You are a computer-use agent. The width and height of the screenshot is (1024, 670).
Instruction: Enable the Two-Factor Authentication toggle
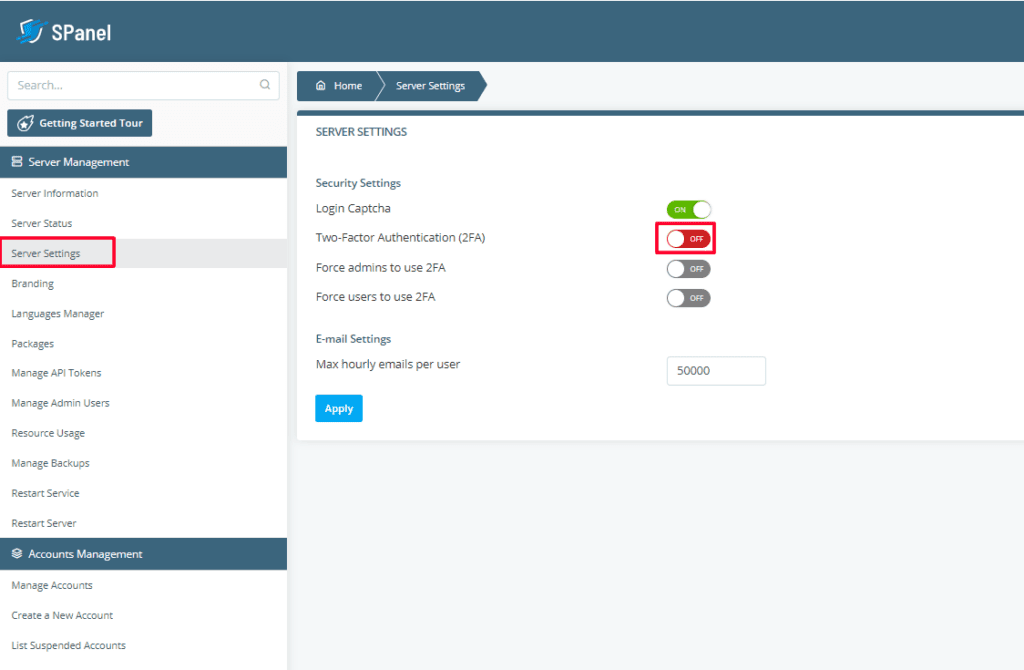point(688,238)
